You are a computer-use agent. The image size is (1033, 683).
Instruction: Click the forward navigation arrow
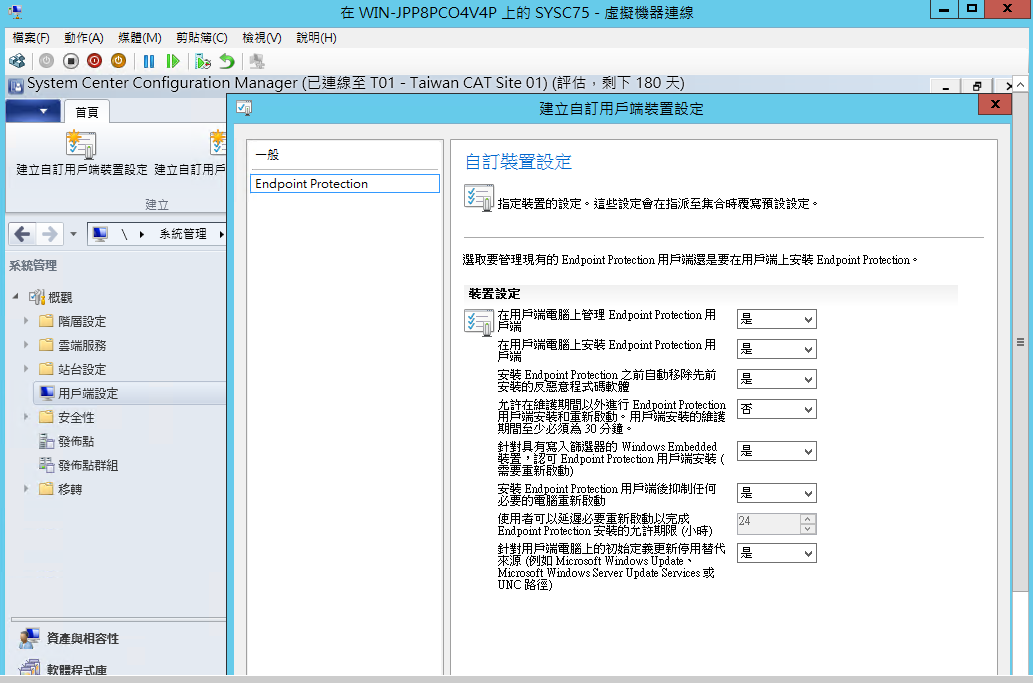click(49, 234)
